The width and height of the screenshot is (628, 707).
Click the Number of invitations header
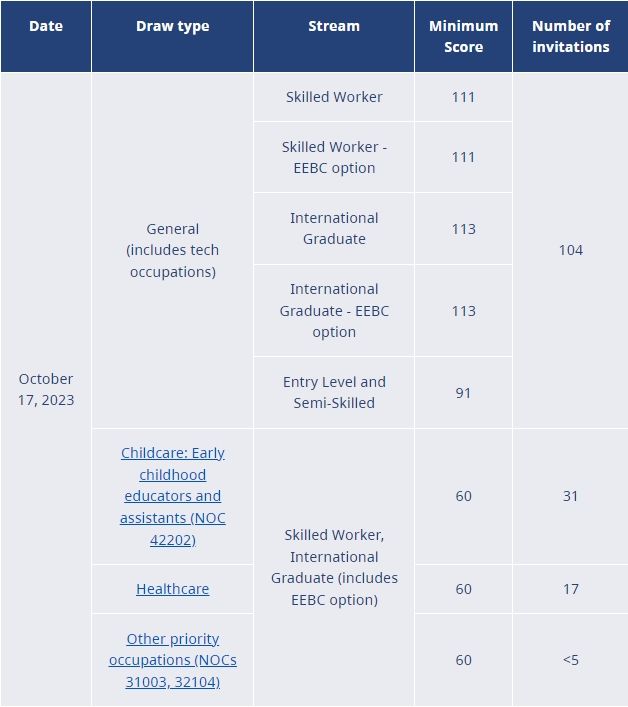[571, 36]
